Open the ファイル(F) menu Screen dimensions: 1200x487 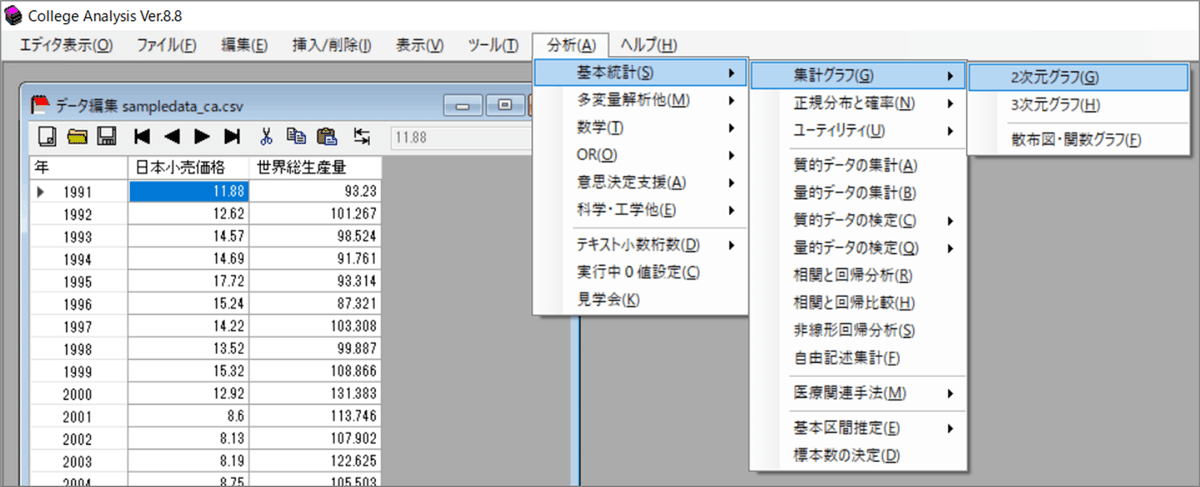(166, 45)
